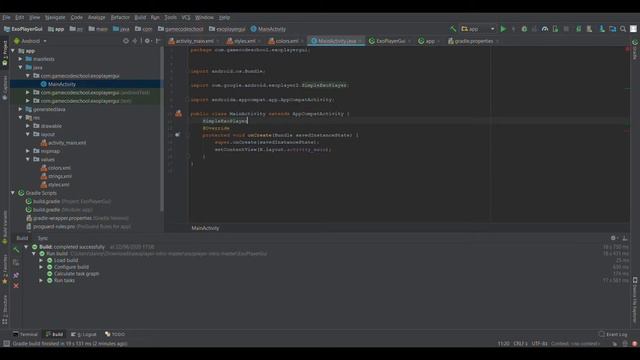
Task: Click the search magnifier in main toolbar
Action: point(623,29)
